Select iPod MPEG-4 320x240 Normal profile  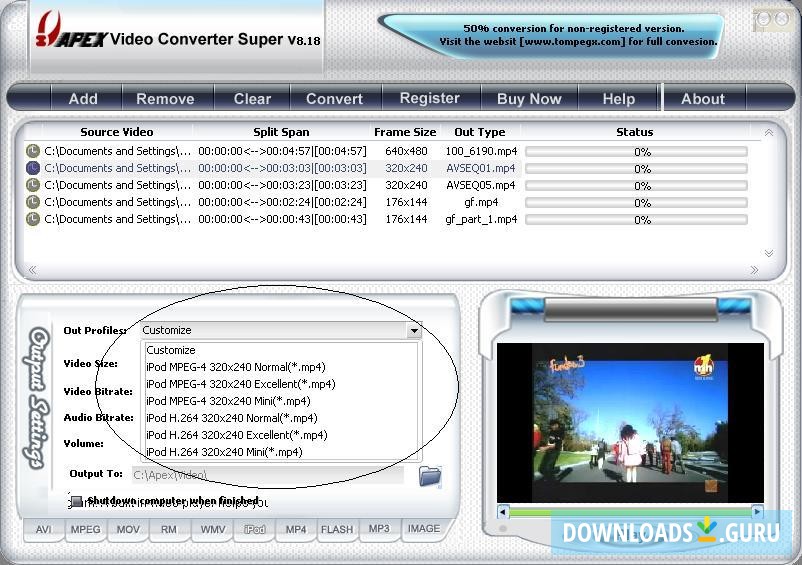(x=281, y=367)
